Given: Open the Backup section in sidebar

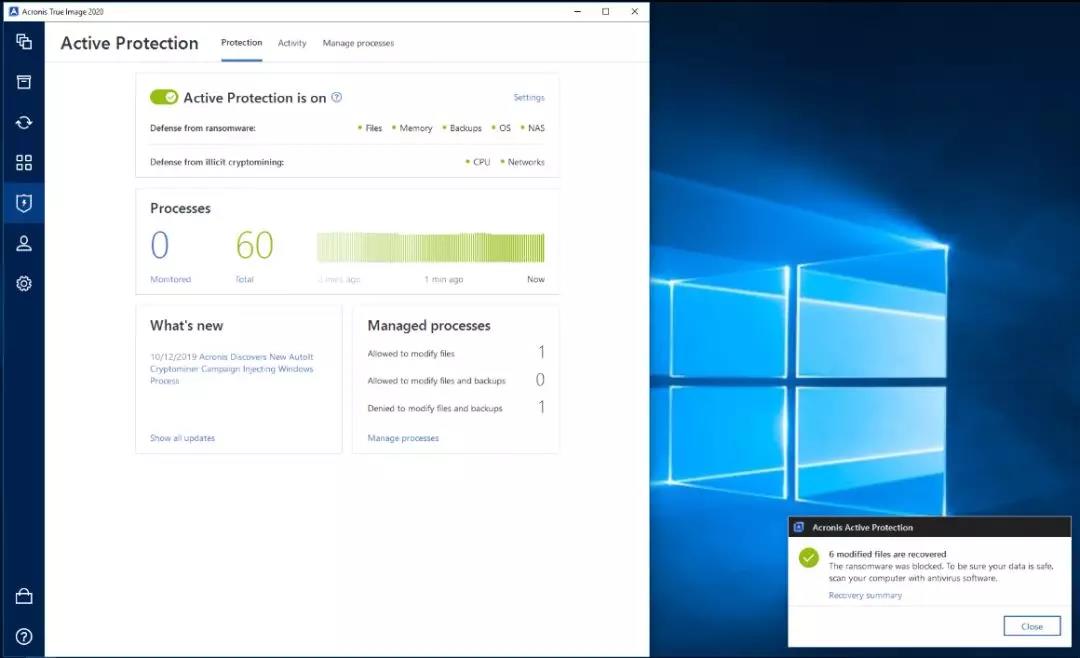Looking at the screenshot, I should [24, 42].
